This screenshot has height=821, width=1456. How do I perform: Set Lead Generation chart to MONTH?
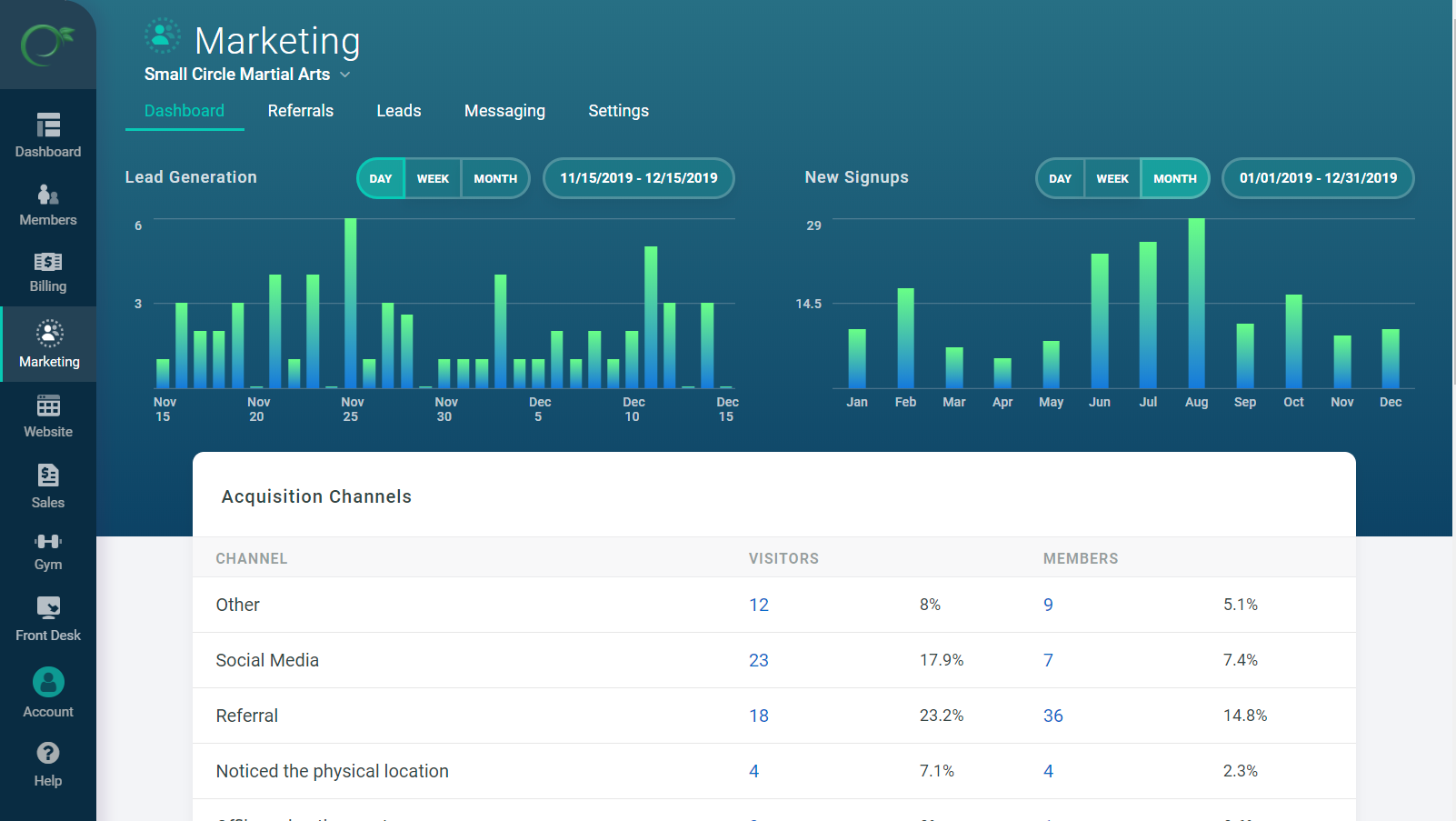tap(495, 178)
